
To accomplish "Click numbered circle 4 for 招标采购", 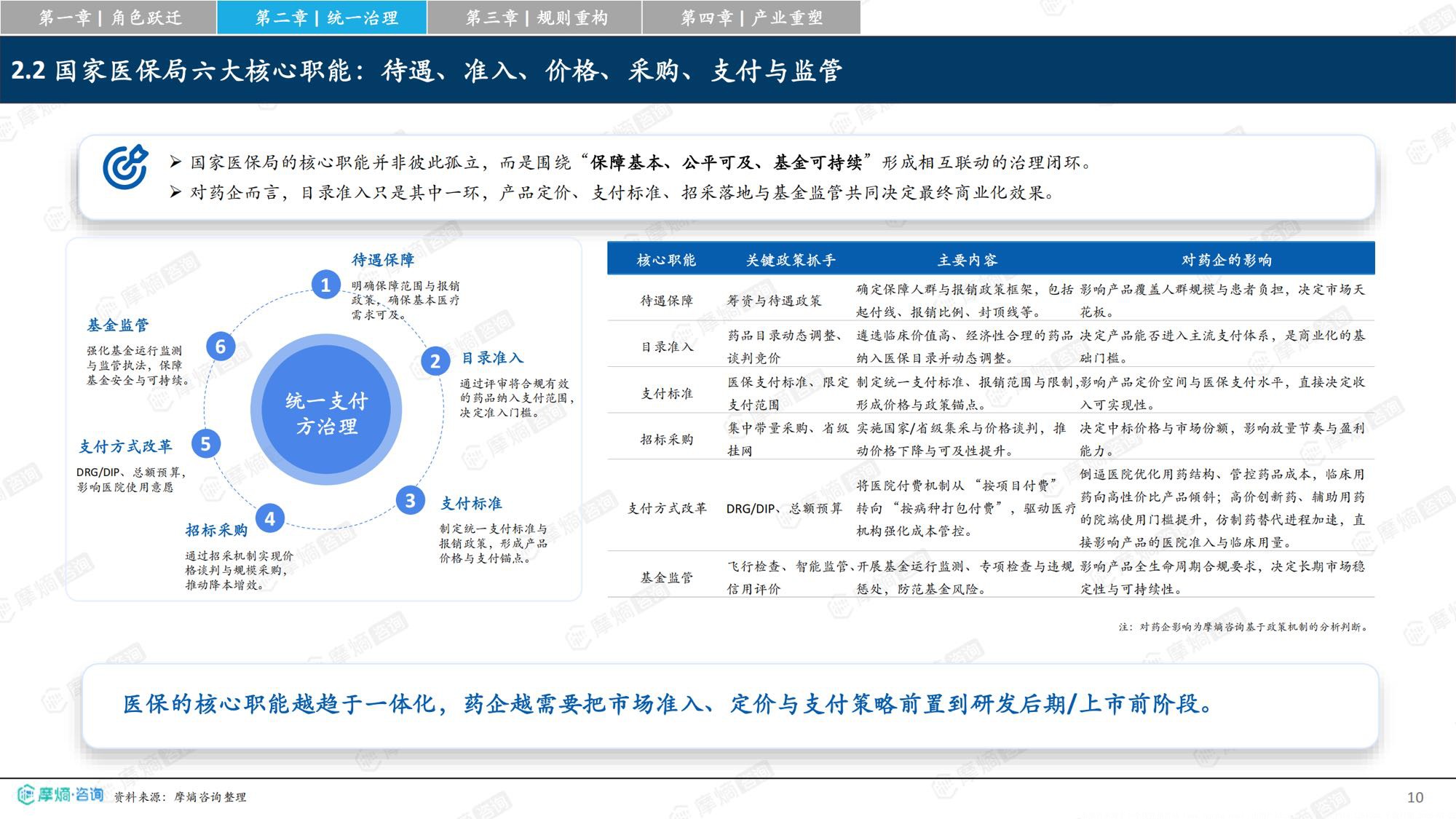I will (x=270, y=518).
